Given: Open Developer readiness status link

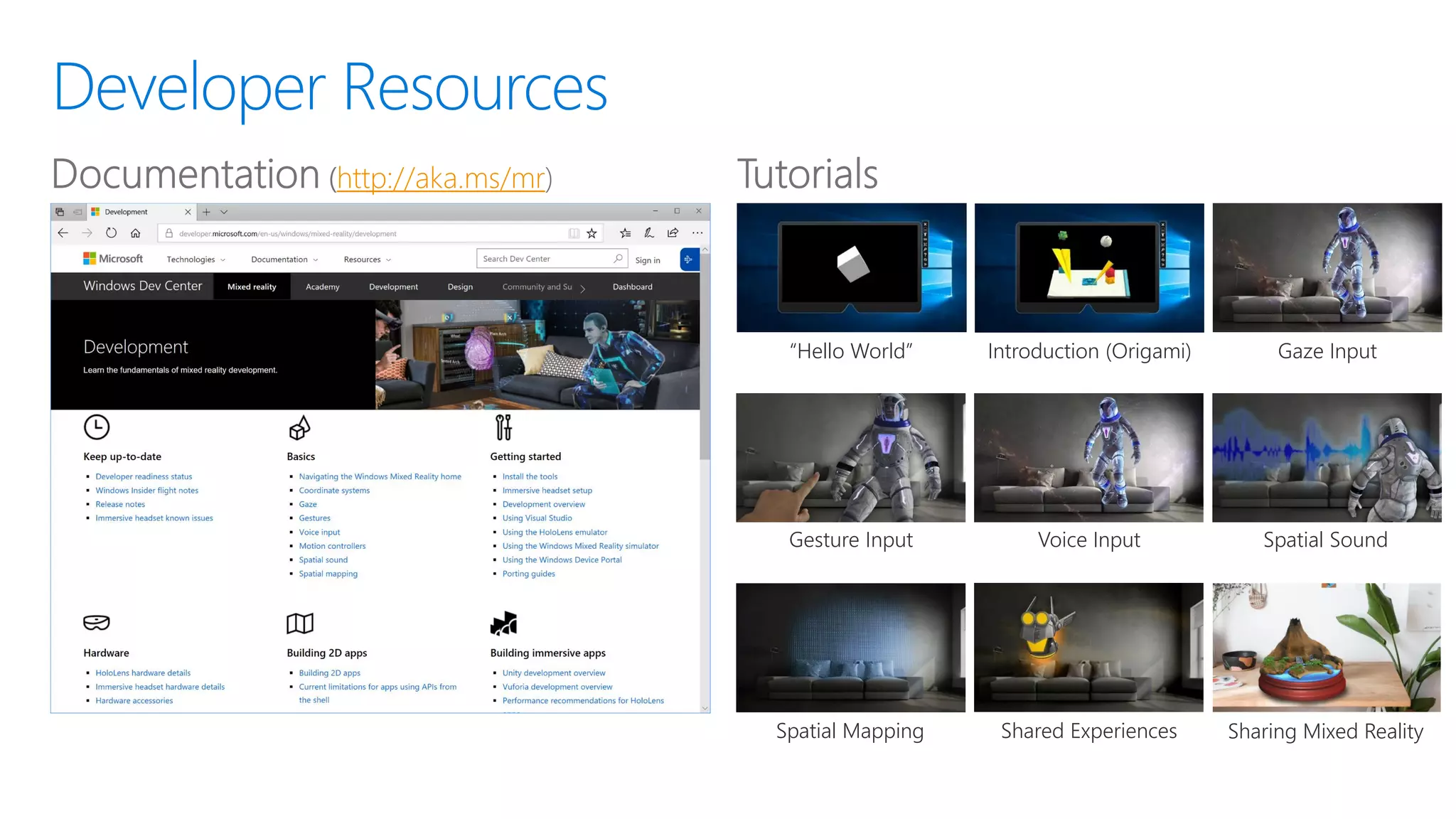Looking at the screenshot, I should tap(144, 476).
